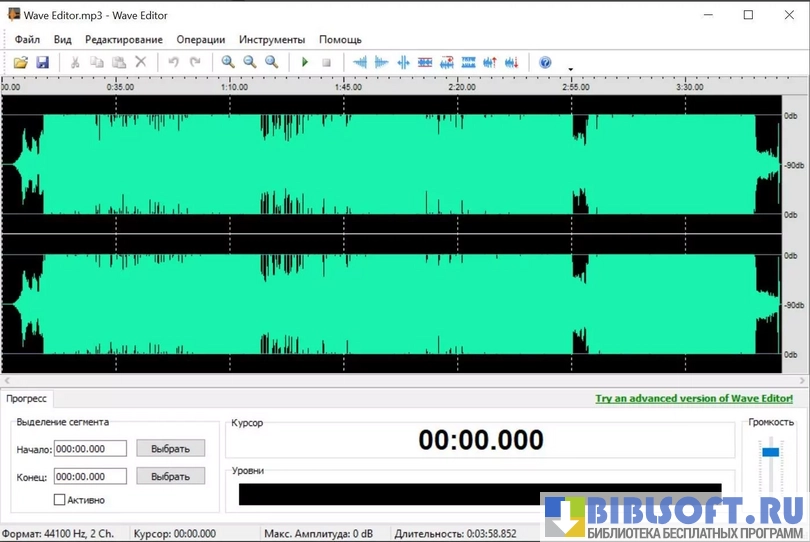This screenshot has height=542, width=810.
Task: Click the Zoom In magnifier icon
Action: pos(228,62)
